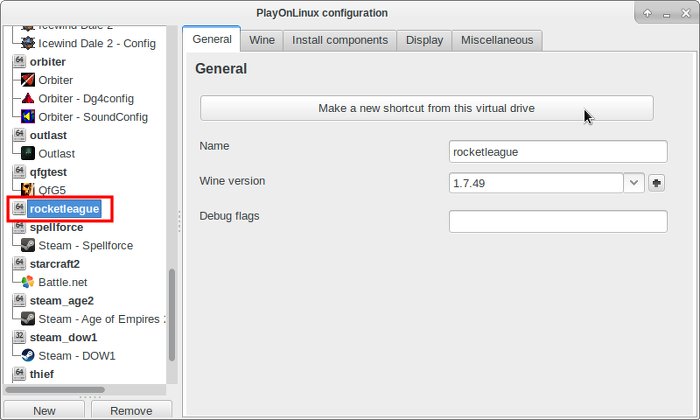
Task: Click the plus icon to manage Wine versions
Action: pyautogui.click(x=656, y=183)
